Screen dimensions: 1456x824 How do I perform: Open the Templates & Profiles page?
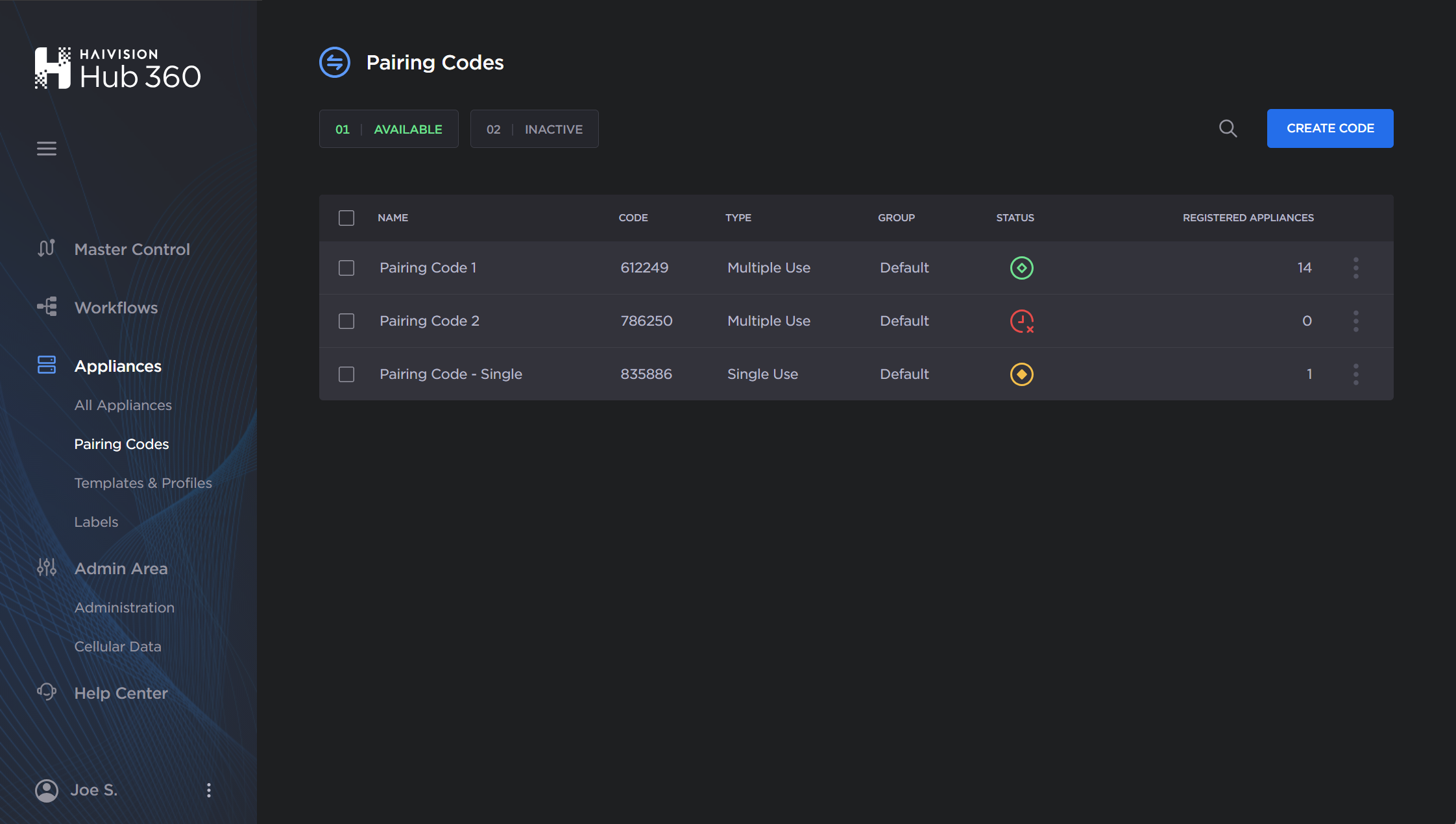(x=143, y=483)
